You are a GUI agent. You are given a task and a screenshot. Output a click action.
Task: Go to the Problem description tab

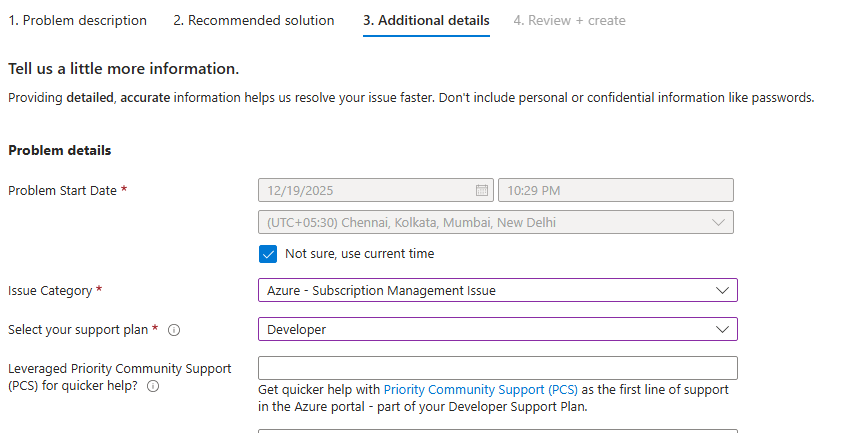coord(78,20)
